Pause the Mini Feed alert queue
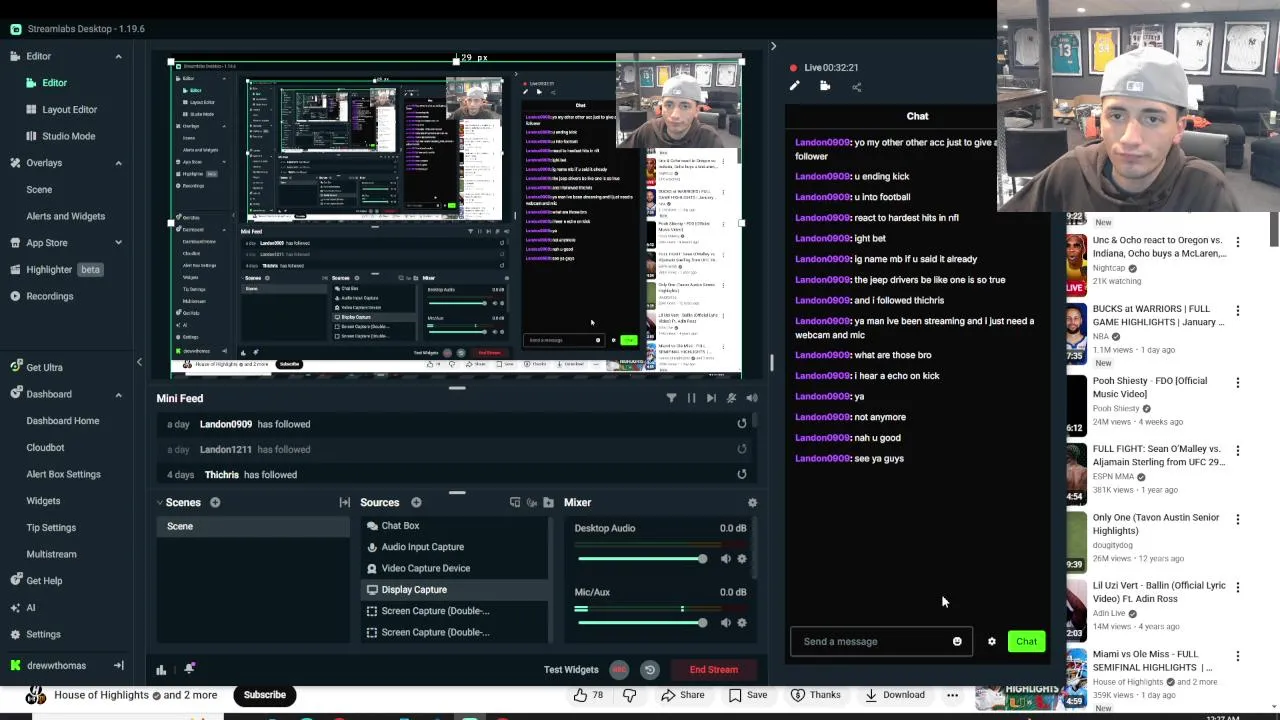The height and width of the screenshot is (720, 1280). tap(691, 398)
